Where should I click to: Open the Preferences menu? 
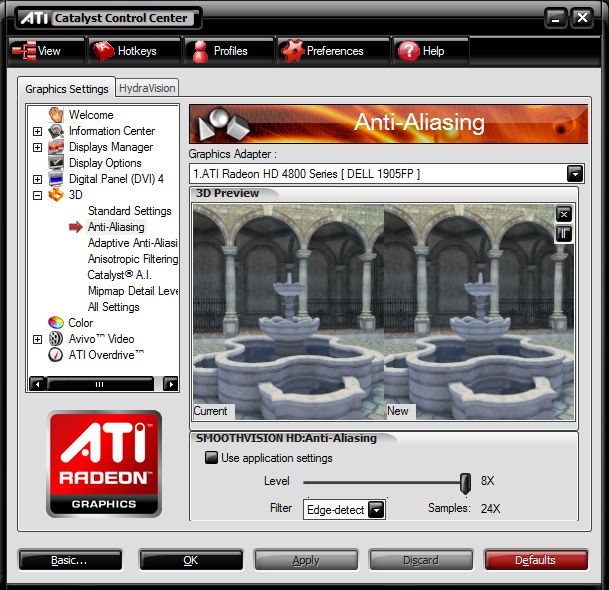click(x=333, y=51)
